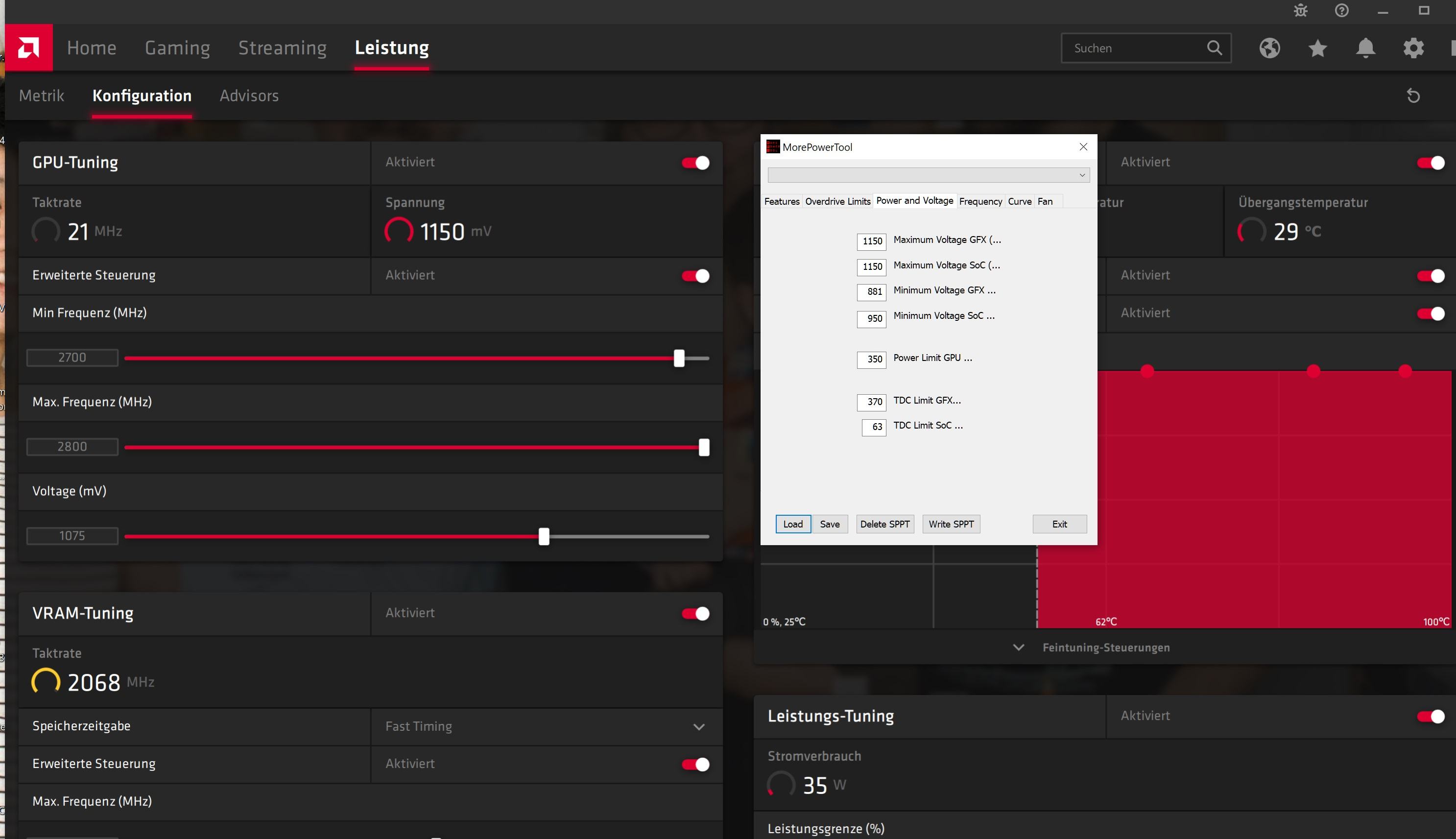Open the help question mark icon
The height and width of the screenshot is (839, 1456).
click(1341, 10)
